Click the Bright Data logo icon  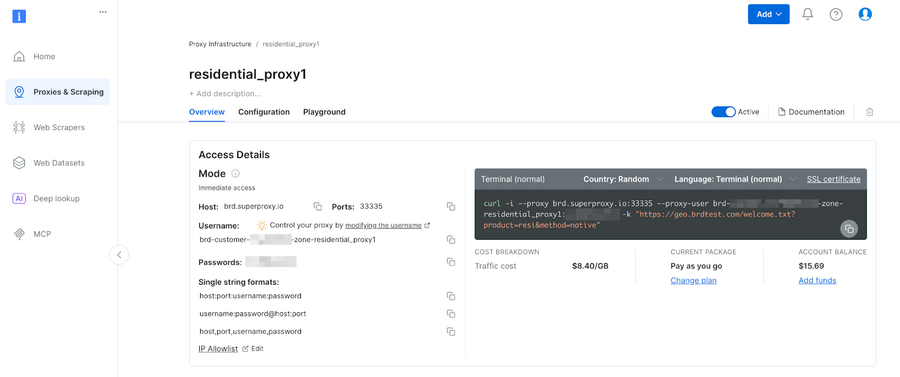coord(19,16)
